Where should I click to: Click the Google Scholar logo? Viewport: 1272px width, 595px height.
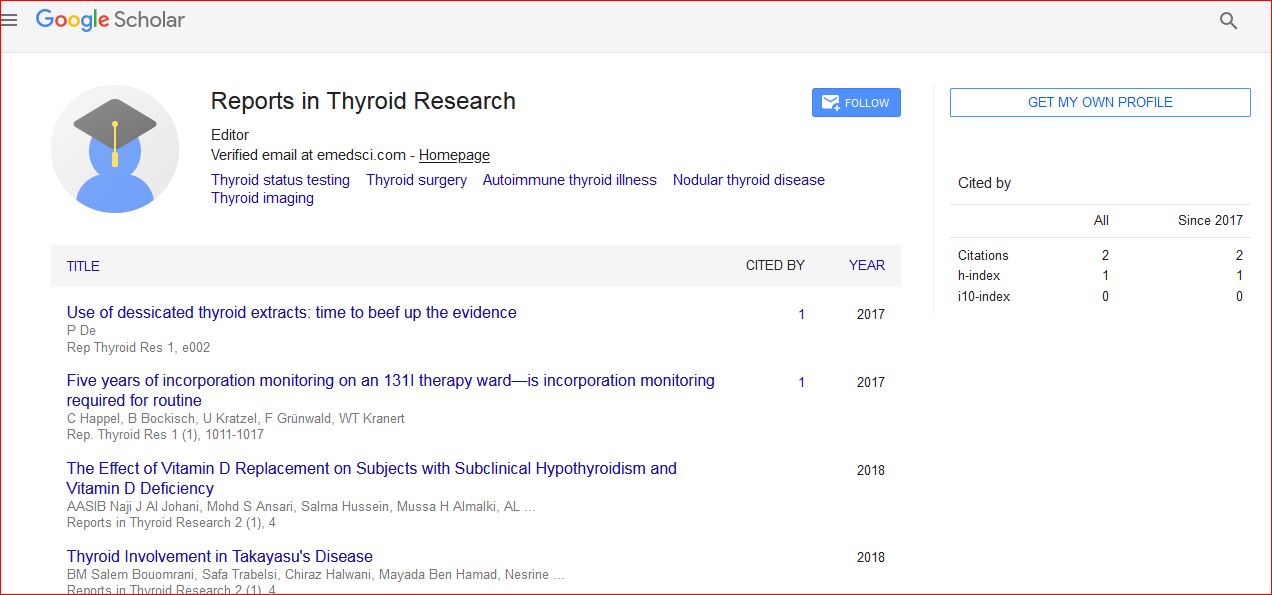pyautogui.click(x=110, y=20)
